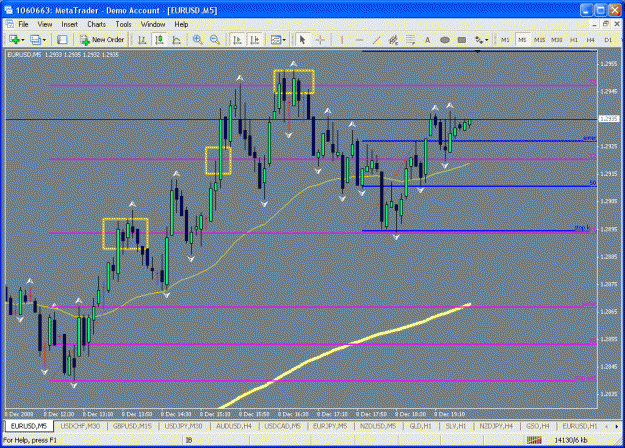625x448 pixels.
Task: Restore the inner chart window
Action: pos(606,24)
